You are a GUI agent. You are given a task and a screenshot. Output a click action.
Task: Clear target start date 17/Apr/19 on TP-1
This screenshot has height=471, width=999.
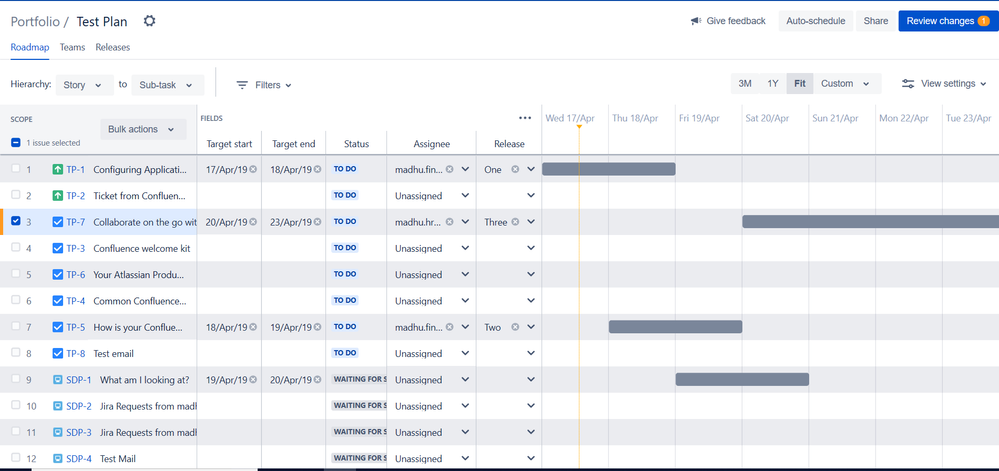(x=253, y=170)
